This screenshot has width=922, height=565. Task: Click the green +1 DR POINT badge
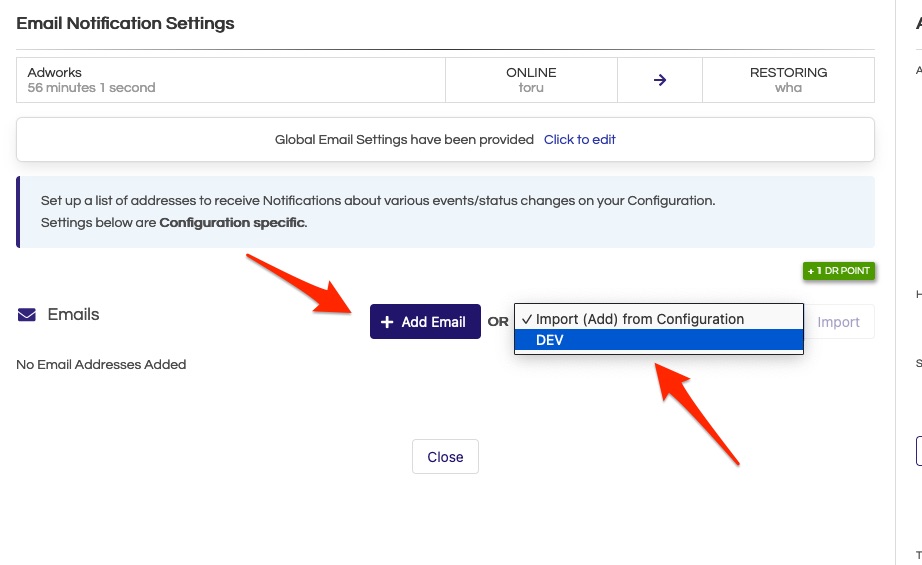pyautogui.click(x=839, y=271)
